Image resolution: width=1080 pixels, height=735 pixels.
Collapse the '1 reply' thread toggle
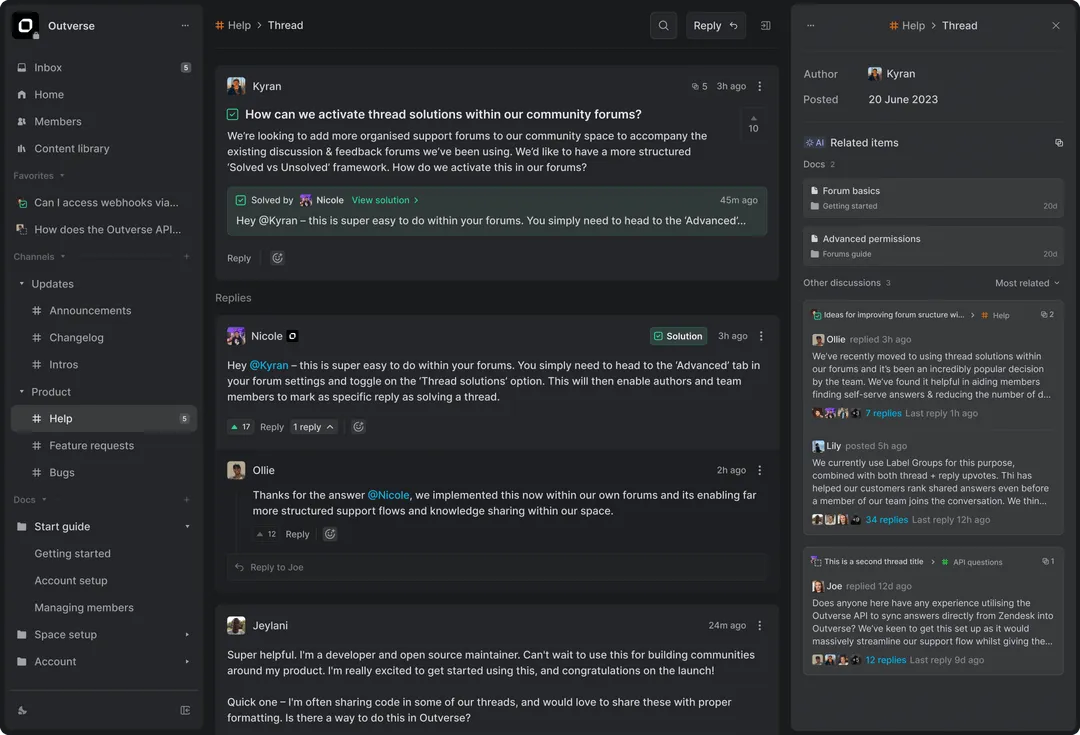click(313, 427)
